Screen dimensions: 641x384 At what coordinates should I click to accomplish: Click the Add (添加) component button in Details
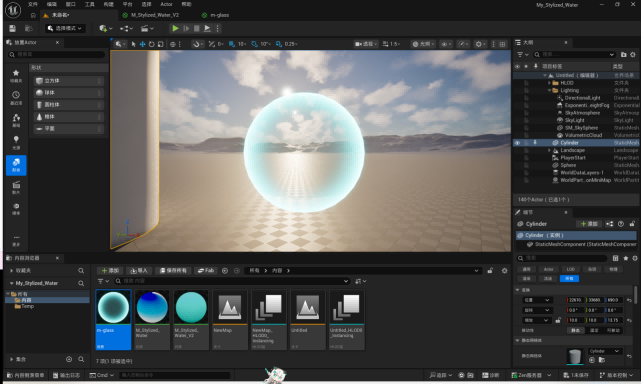[589, 224]
